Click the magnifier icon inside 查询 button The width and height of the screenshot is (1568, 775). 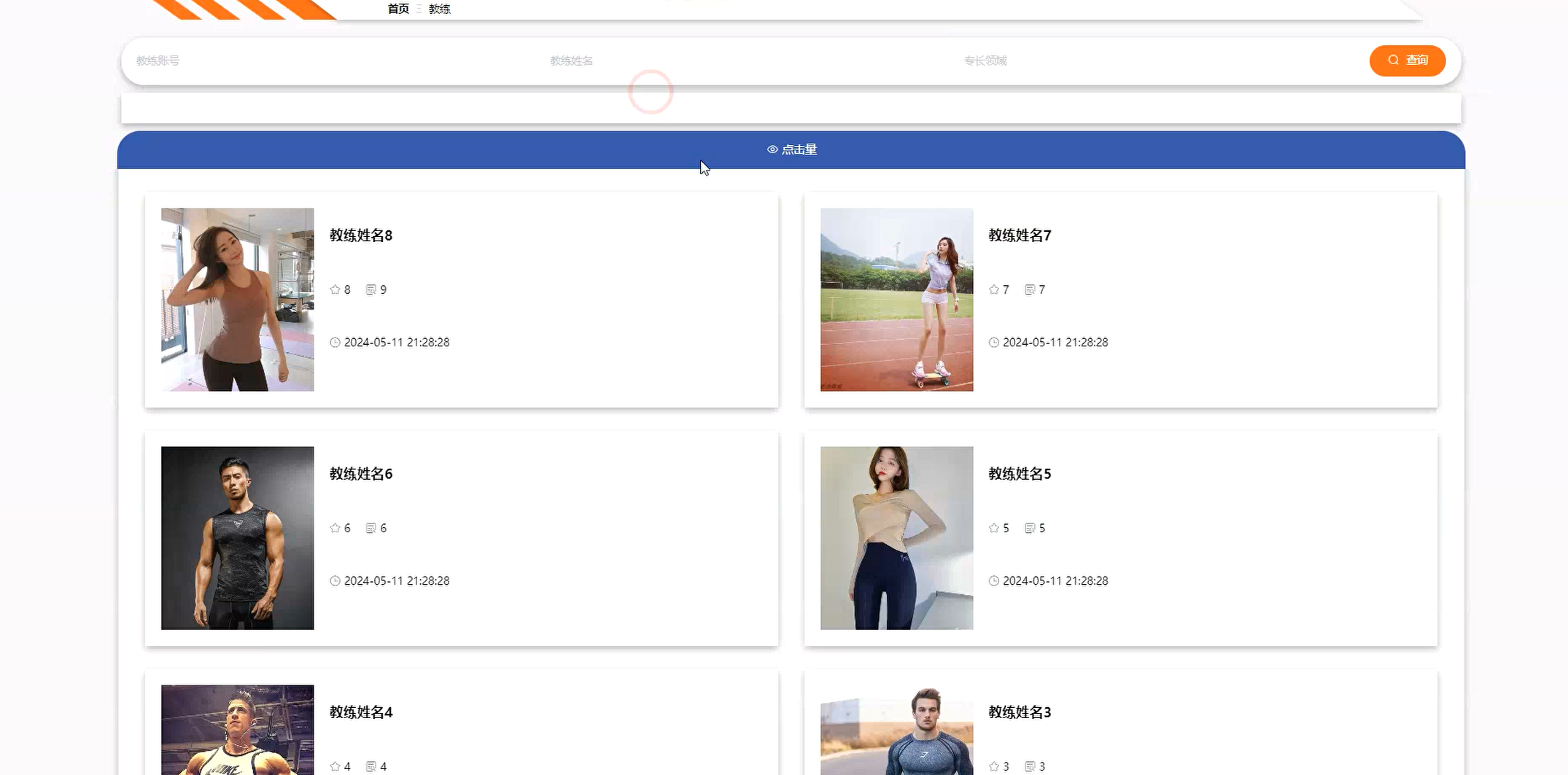[1394, 60]
